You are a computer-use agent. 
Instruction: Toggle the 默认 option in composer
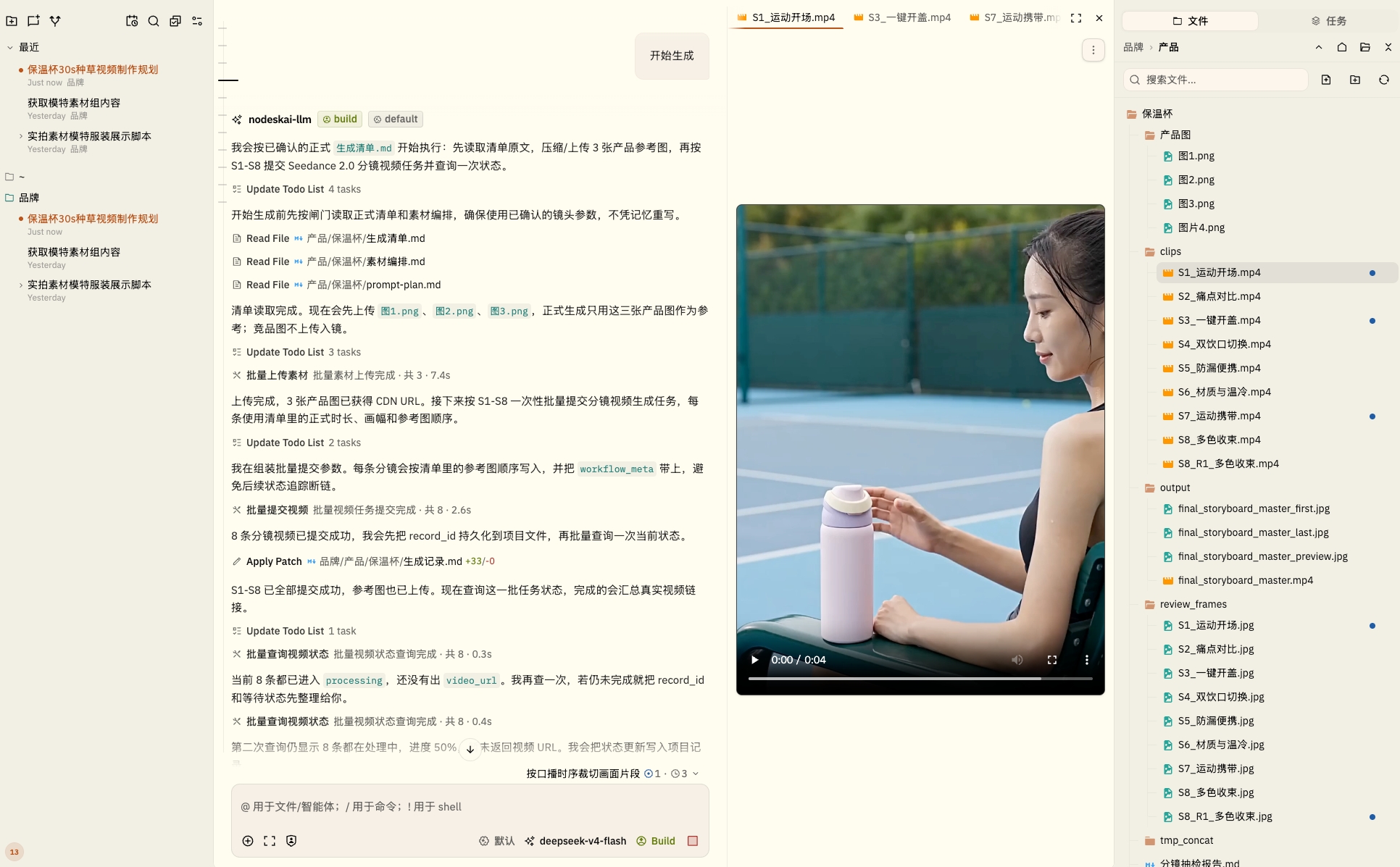pos(497,841)
